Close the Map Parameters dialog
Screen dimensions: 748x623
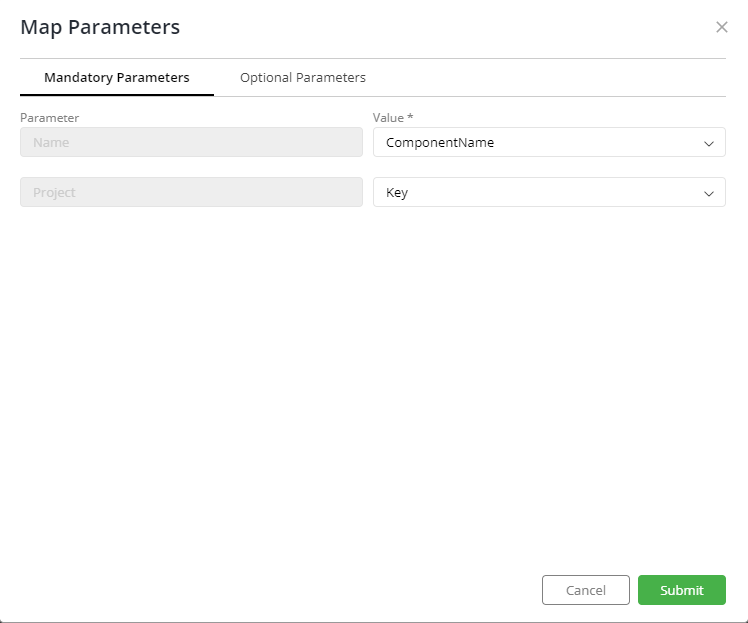(721, 27)
